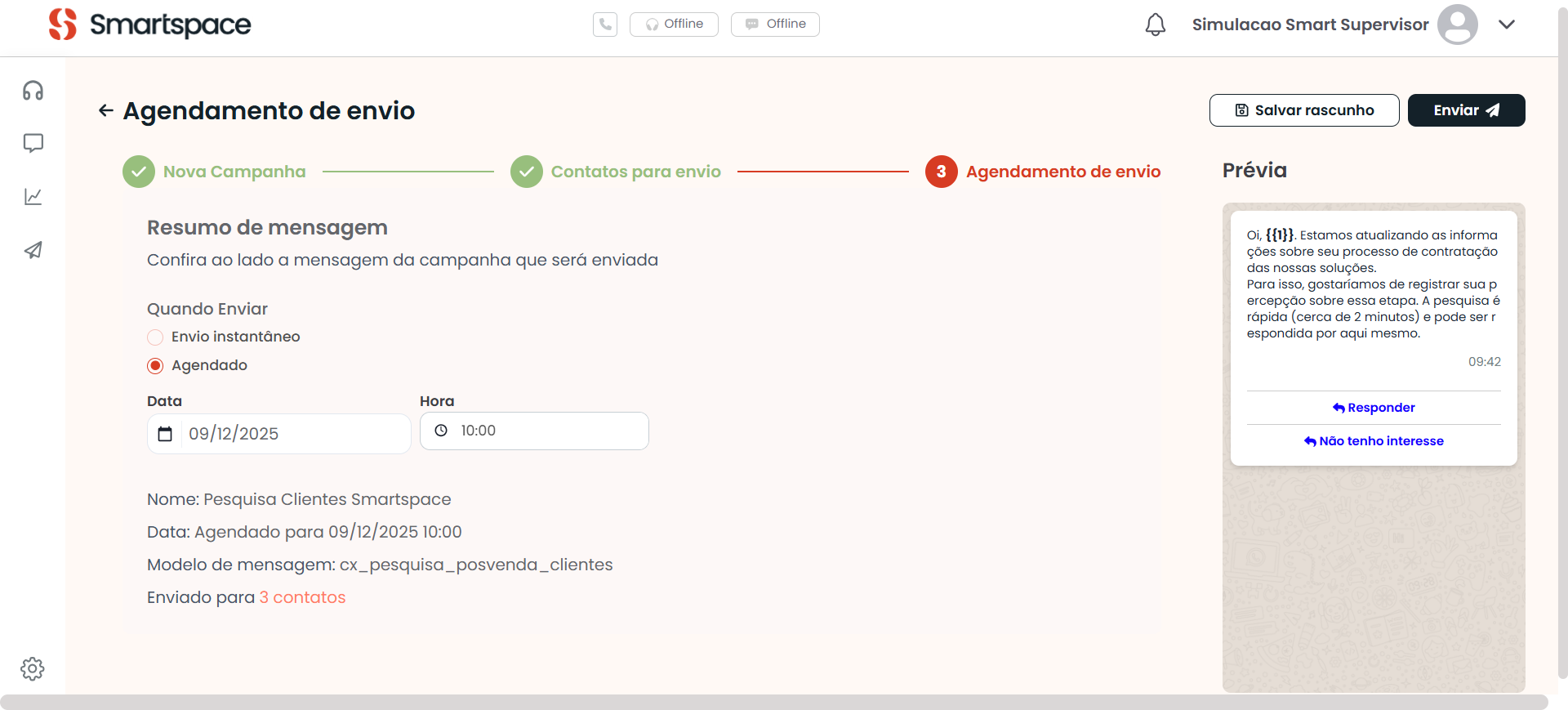Select the Agendado radio option
The image size is (1568, 710).
(x=155, y=366)
